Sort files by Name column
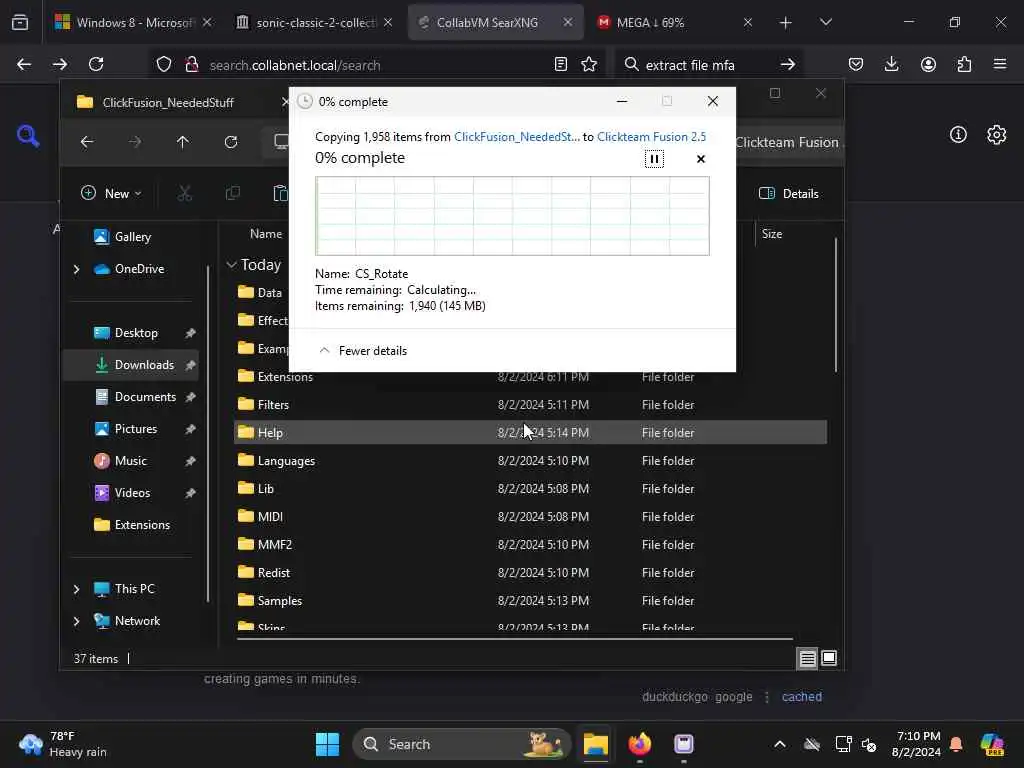Screen dimensions: 1024x768 (x=266, y=234)
